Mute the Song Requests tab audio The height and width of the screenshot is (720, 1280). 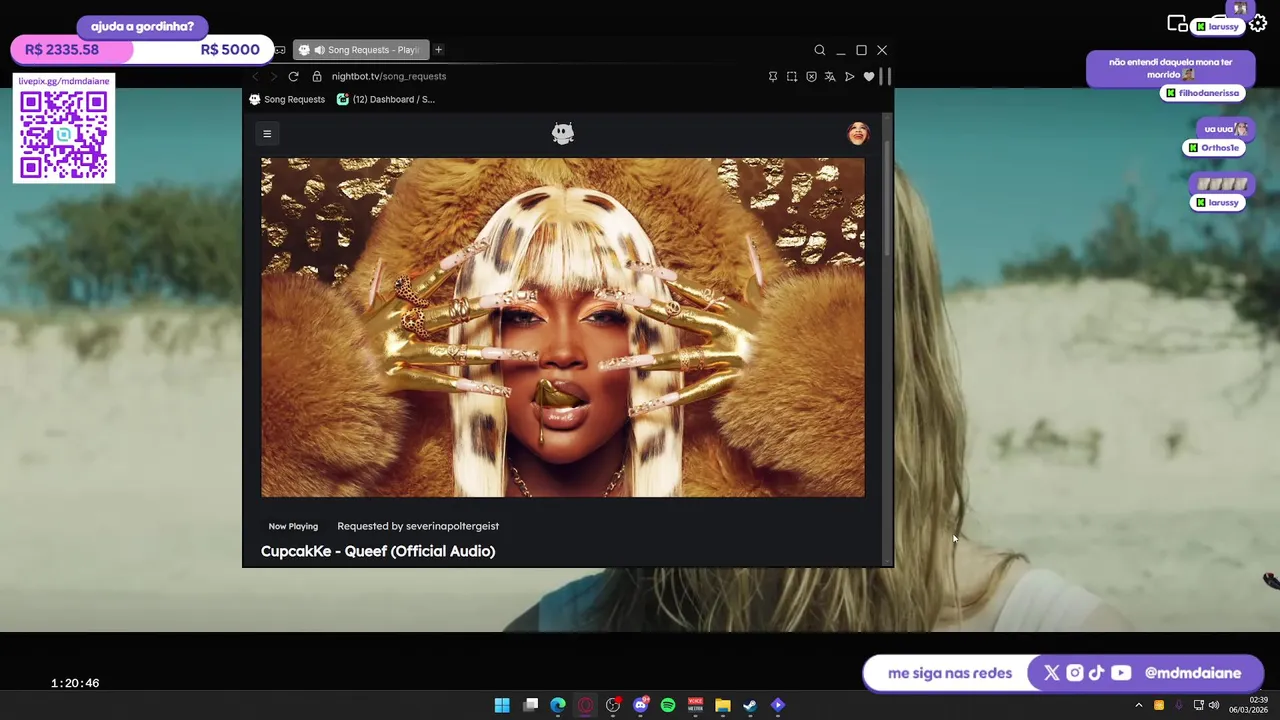[x=319, y=50]
